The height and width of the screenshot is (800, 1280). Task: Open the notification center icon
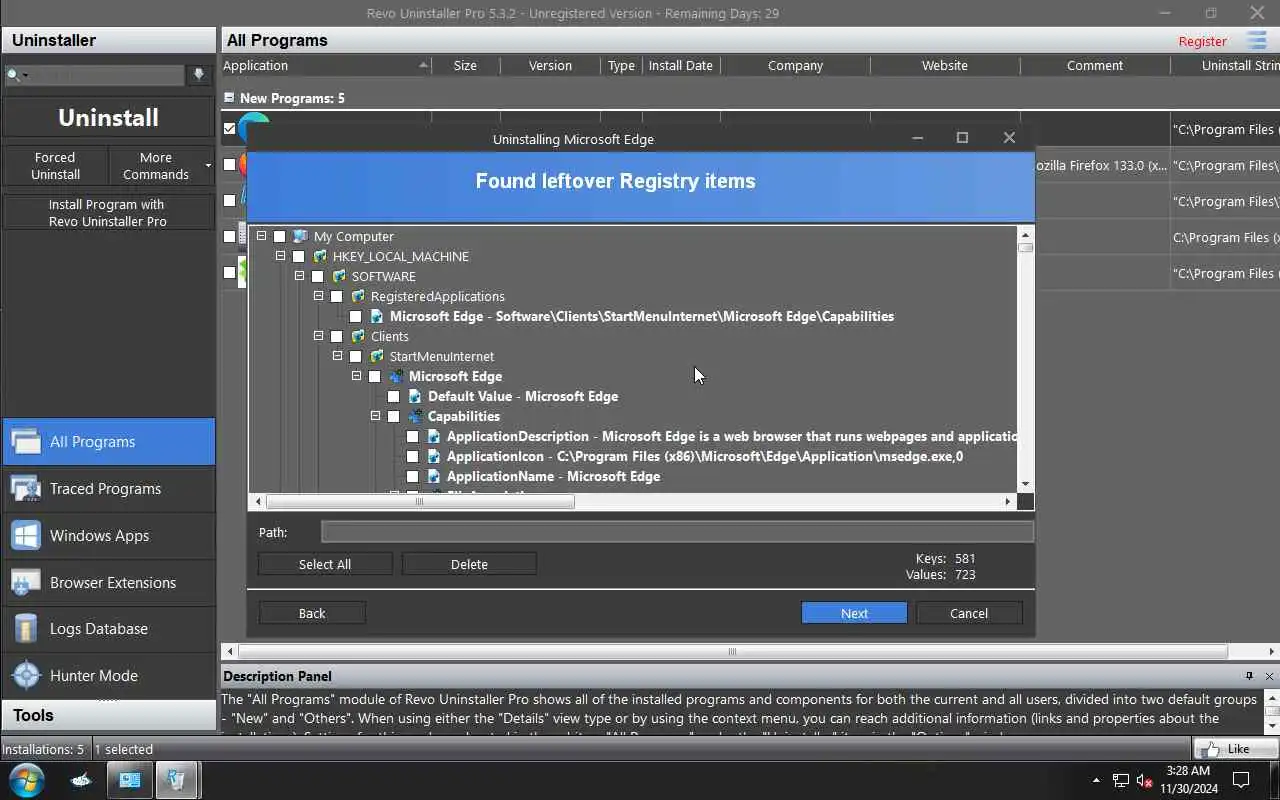[1241, 780]
